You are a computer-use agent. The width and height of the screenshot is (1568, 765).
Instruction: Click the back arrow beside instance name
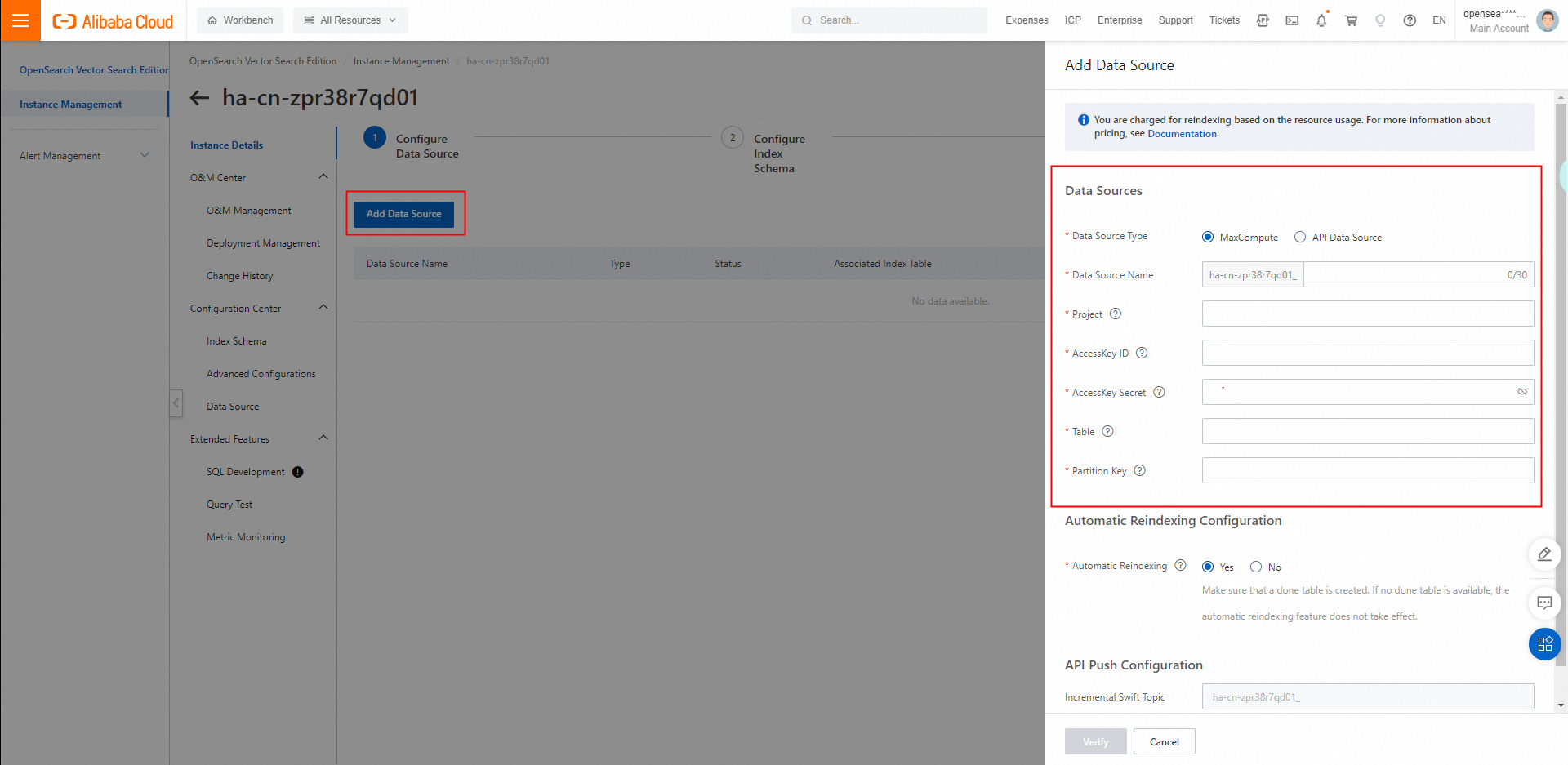199,98
